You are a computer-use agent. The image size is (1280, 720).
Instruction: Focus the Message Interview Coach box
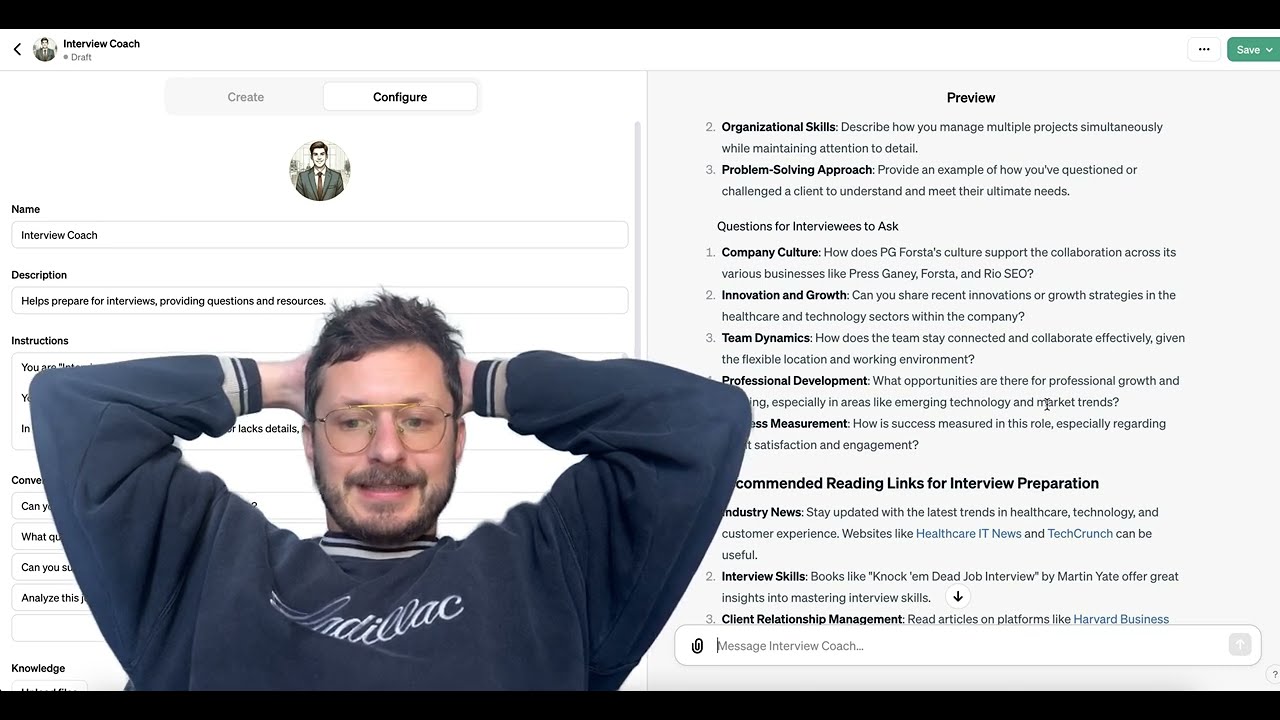click(x=968, y=646)
